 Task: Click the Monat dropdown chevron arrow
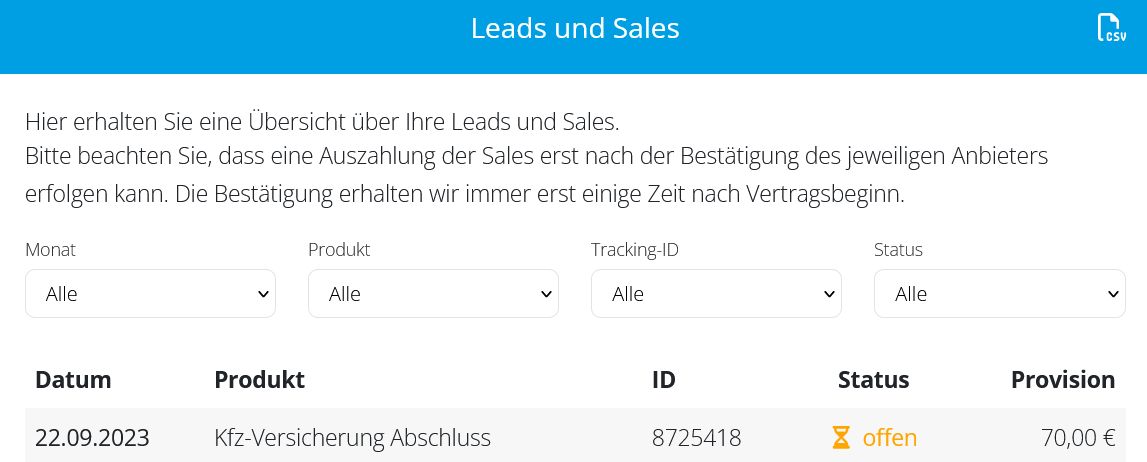pos(263,294)
